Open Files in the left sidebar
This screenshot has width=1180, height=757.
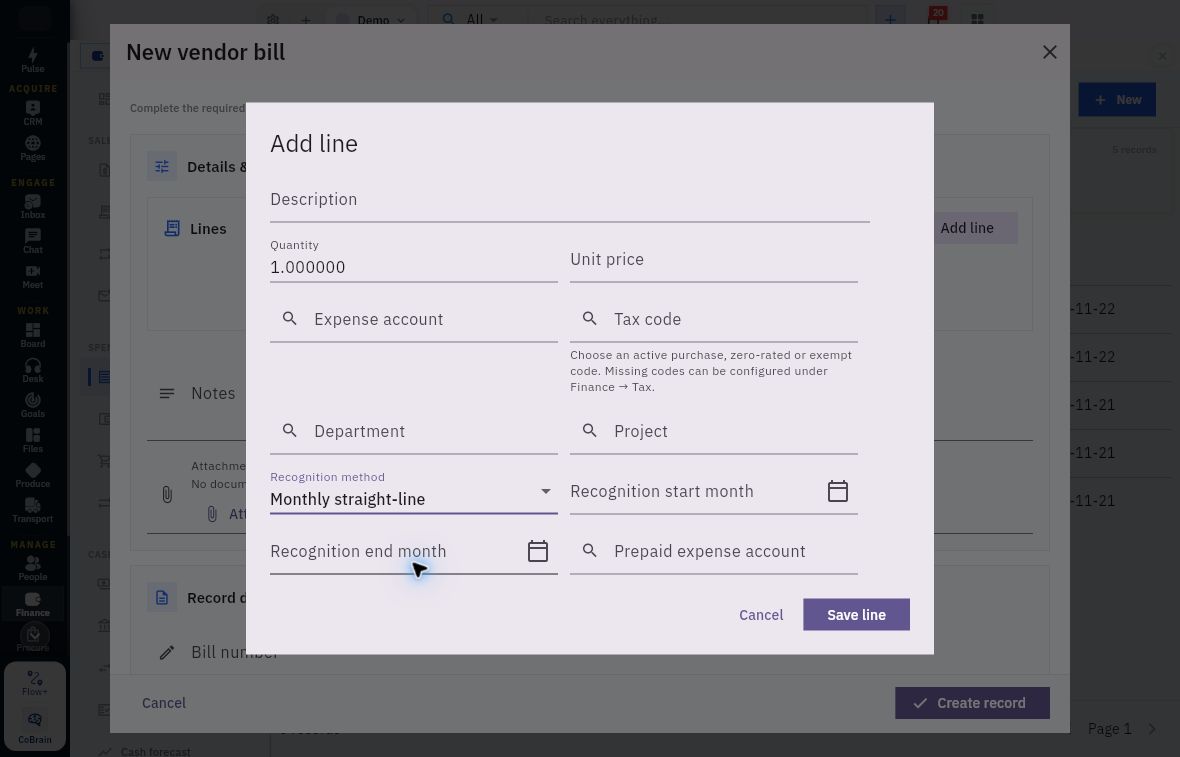click(x=33, y=441)
